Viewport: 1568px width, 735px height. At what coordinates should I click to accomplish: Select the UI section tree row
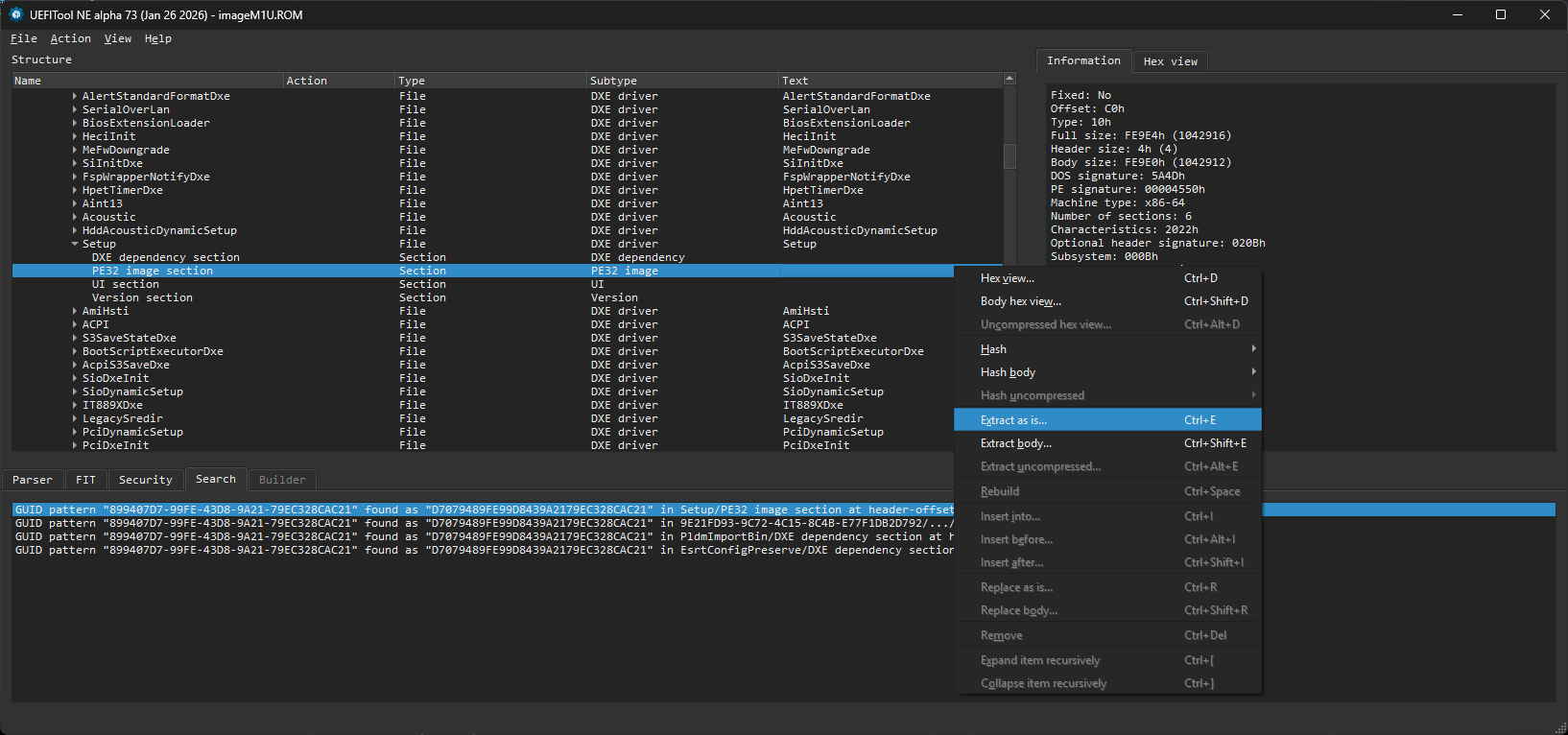coord(126,284)
